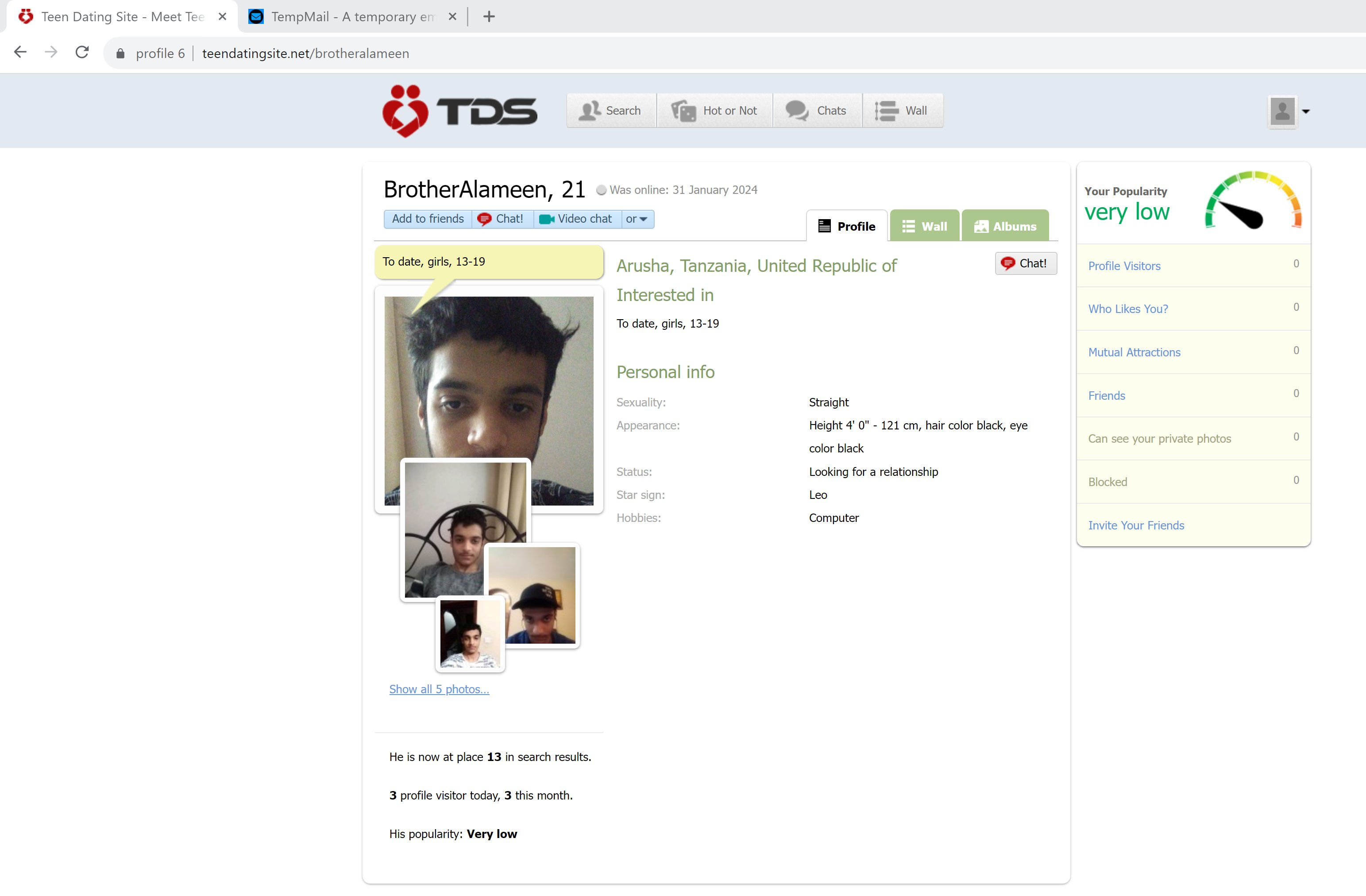Switch to the TempMail browser tab
This screenshot has height=896, width=1366.
pyautogui.click(x=351, y=17)
